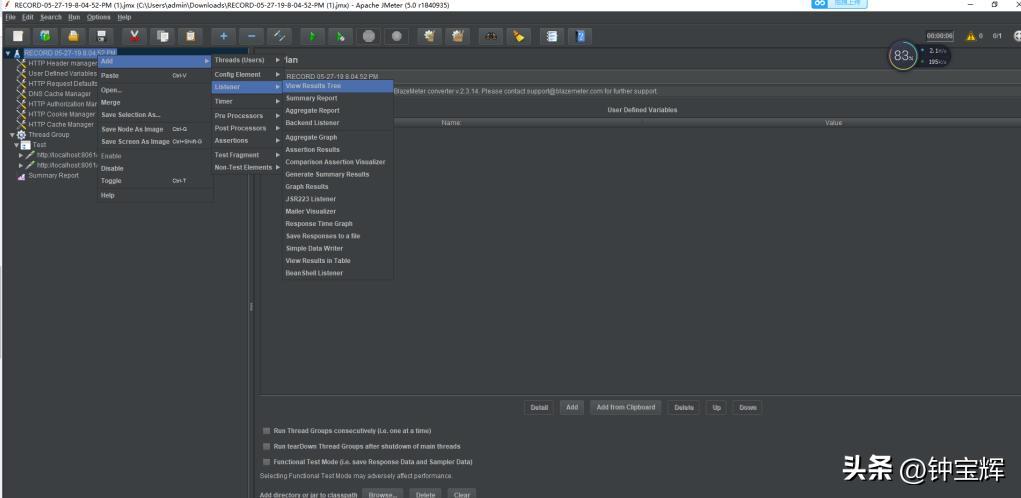Viewport: 1021px width, 498px height.
Task: Click the 83% floating monitor widget
Action: click(902, 57)
